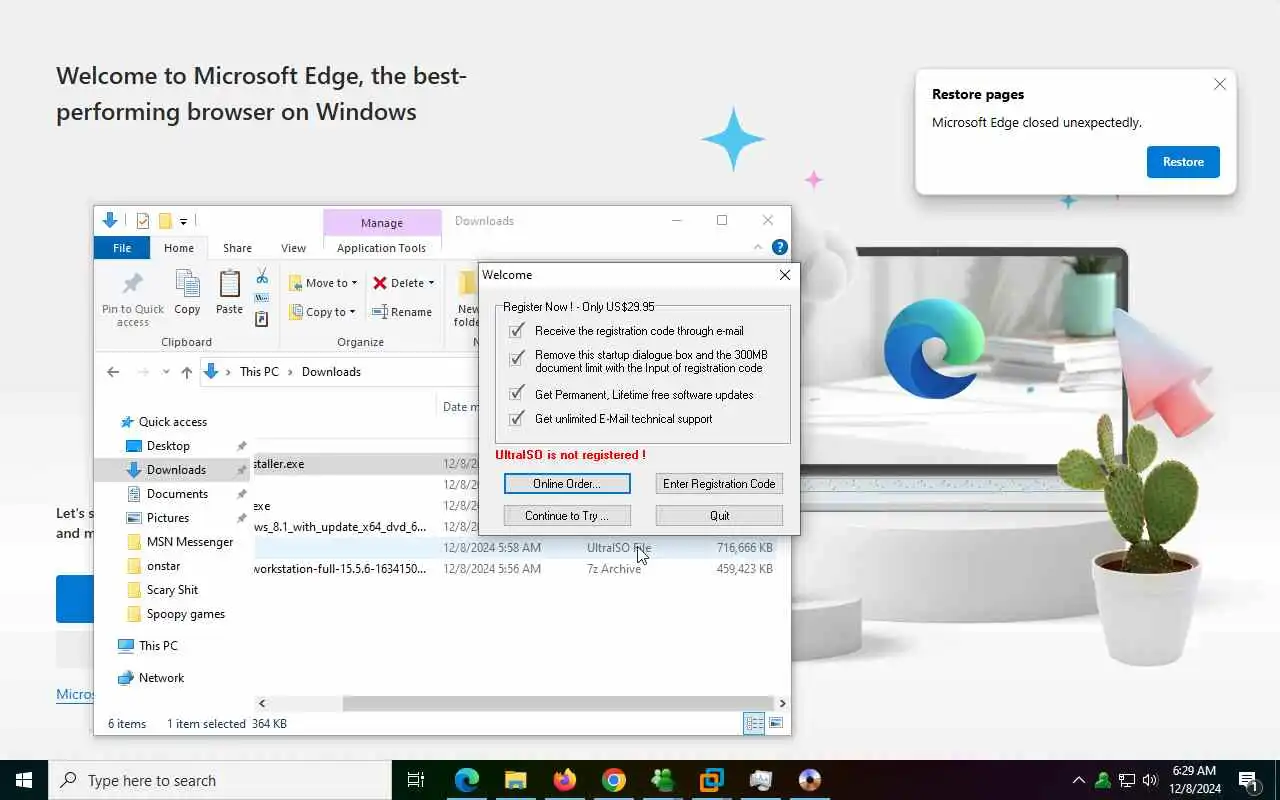This screenshot has width=1280, height=800.
Task: Click the Continue to Try... button
Action: (x=567, y=516)
